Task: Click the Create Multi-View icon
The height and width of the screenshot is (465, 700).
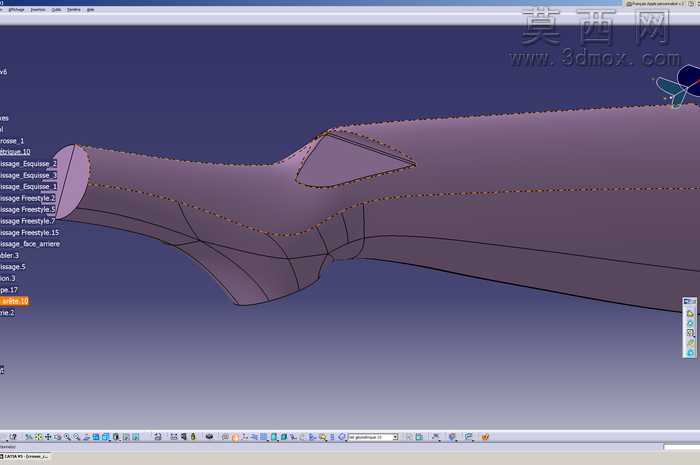Action: [x=96, y=437]
